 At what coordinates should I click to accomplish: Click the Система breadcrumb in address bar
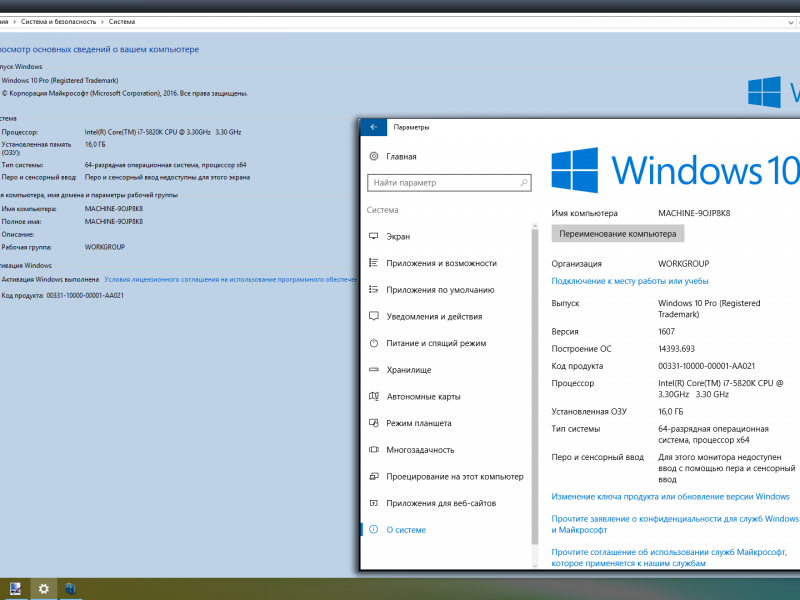point(121,22)
